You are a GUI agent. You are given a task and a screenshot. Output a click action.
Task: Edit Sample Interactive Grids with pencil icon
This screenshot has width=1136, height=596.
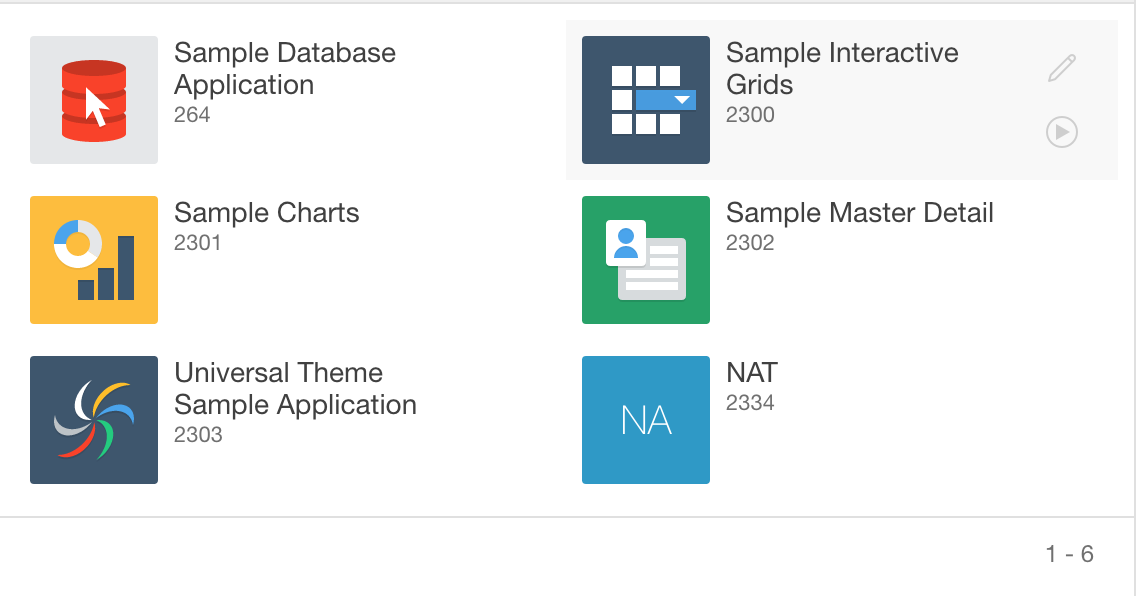pos(1062,69)
